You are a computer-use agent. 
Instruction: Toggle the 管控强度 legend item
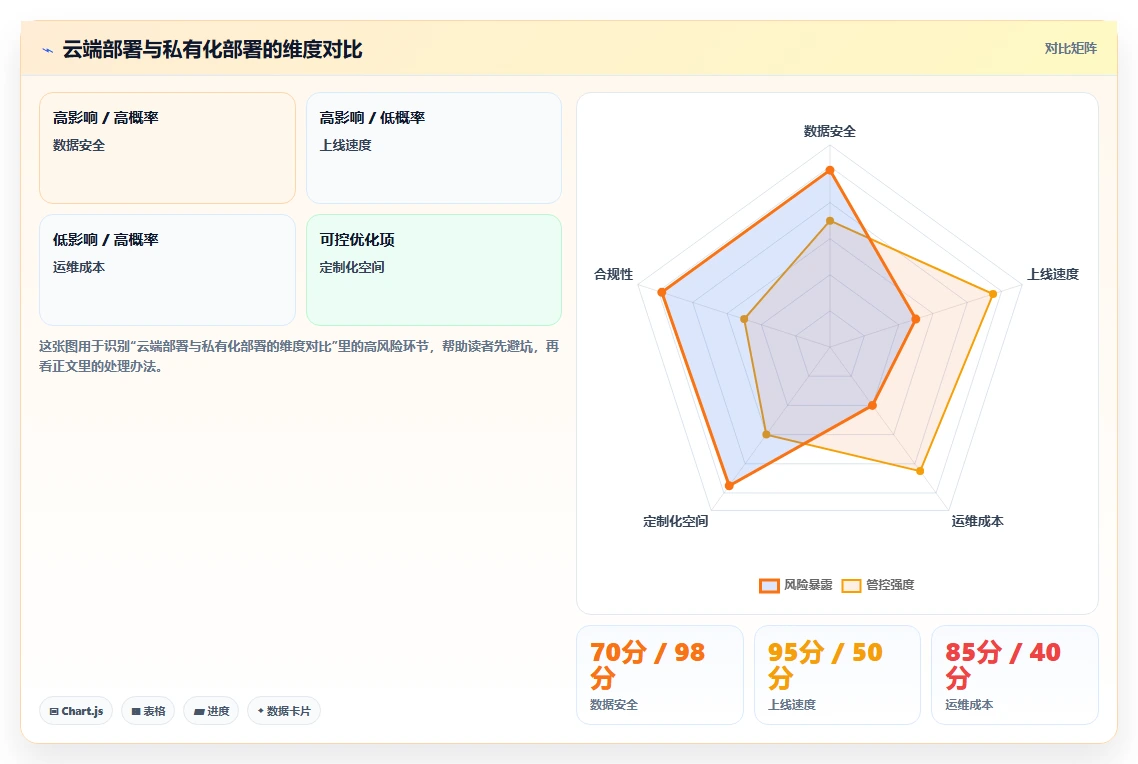point(878,585)
